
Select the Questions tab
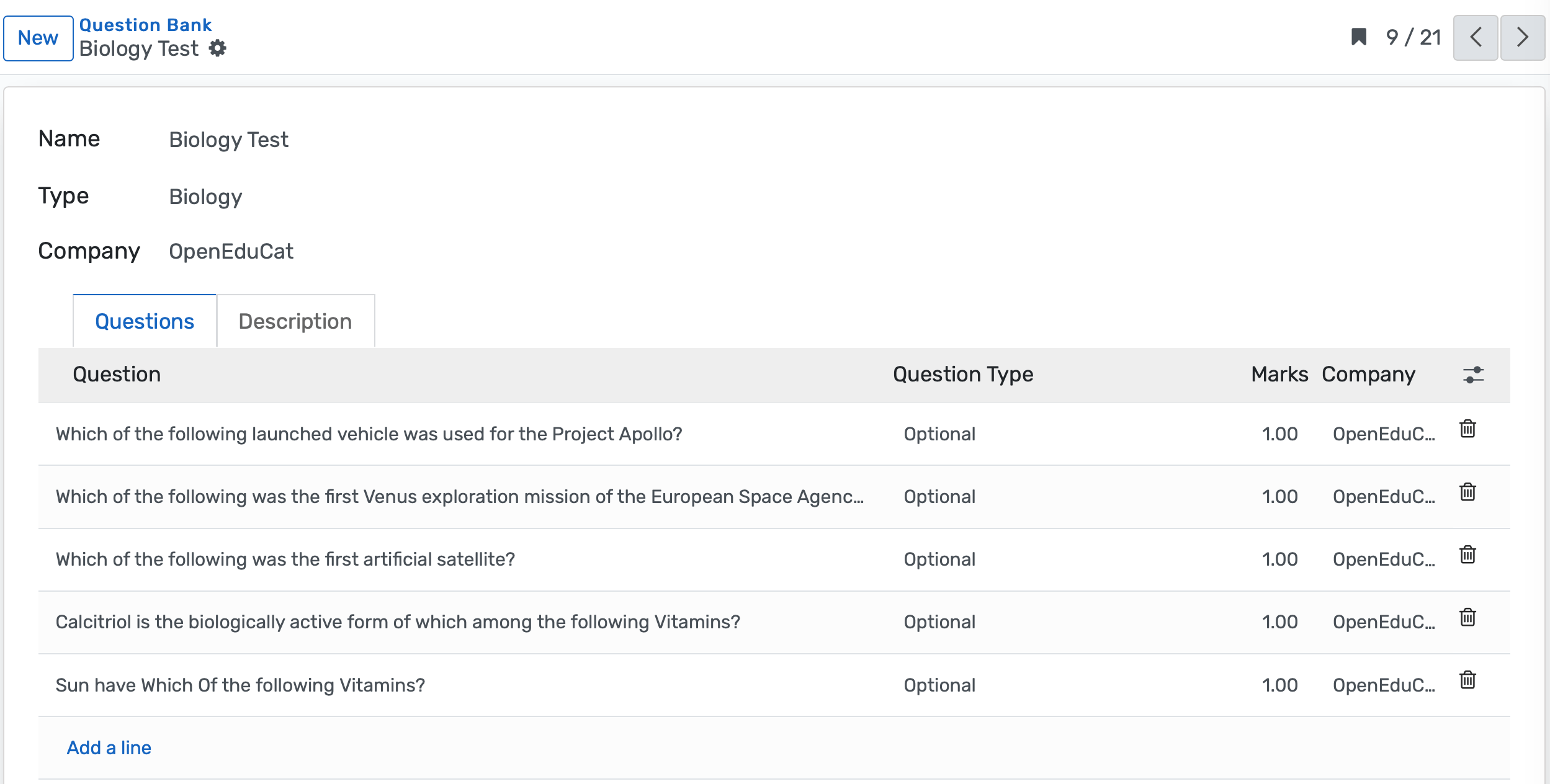(x=144, y=321)
